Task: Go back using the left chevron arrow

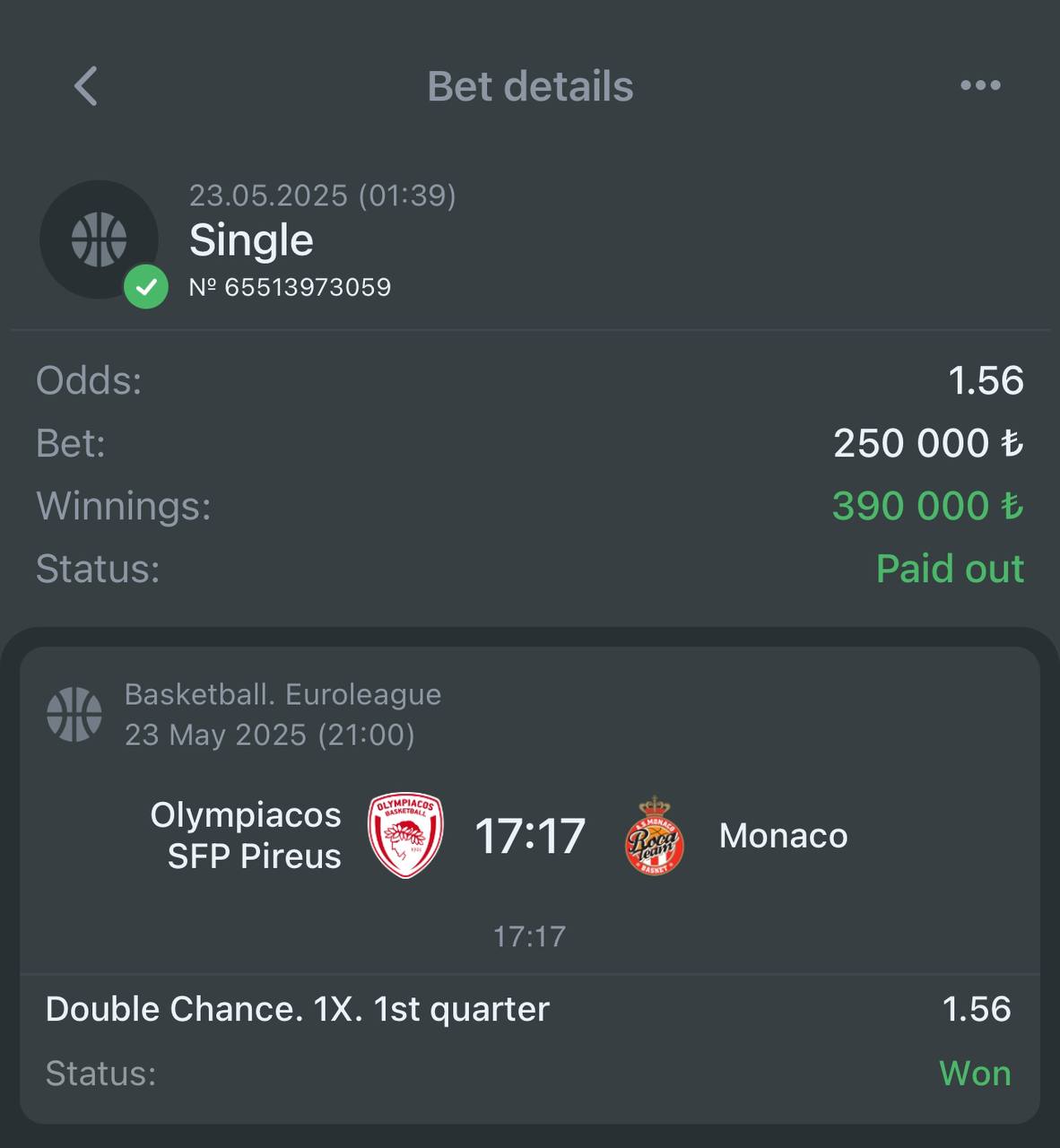Action: 85,86
